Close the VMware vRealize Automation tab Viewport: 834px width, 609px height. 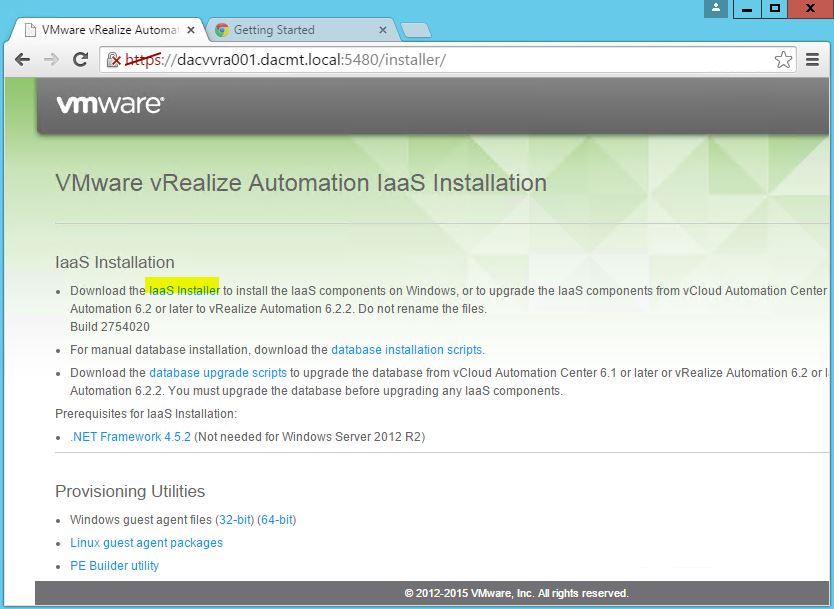tap(191, 30)
